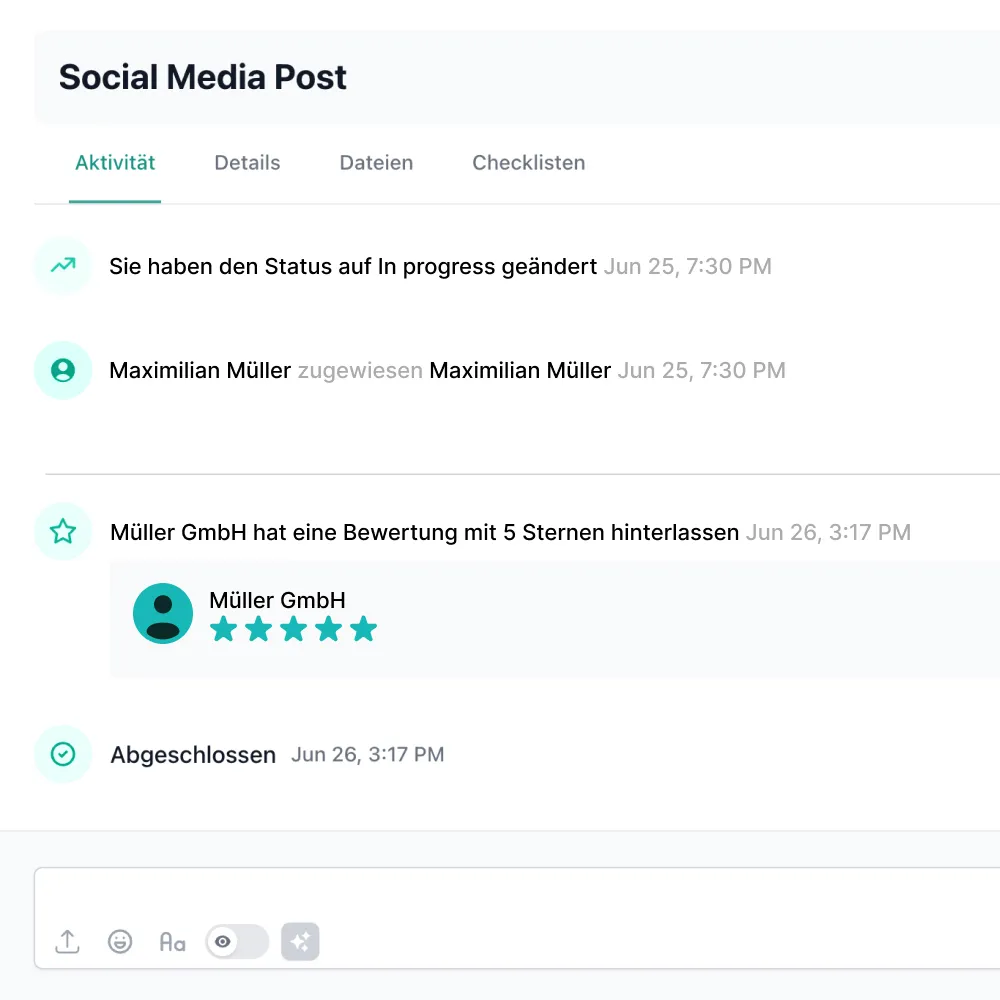1000x1000 pixels.
Task: Select the Aa text formatting icon
Action: (x=172, y=941)
